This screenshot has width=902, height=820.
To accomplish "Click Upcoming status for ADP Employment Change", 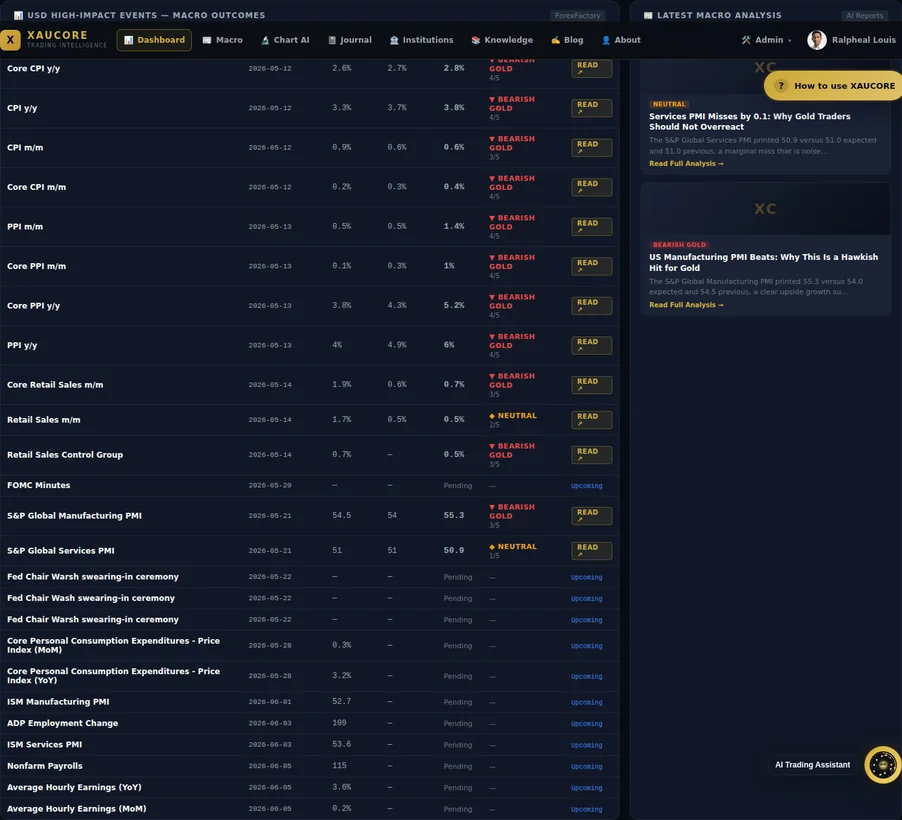I will click(586, 723).
